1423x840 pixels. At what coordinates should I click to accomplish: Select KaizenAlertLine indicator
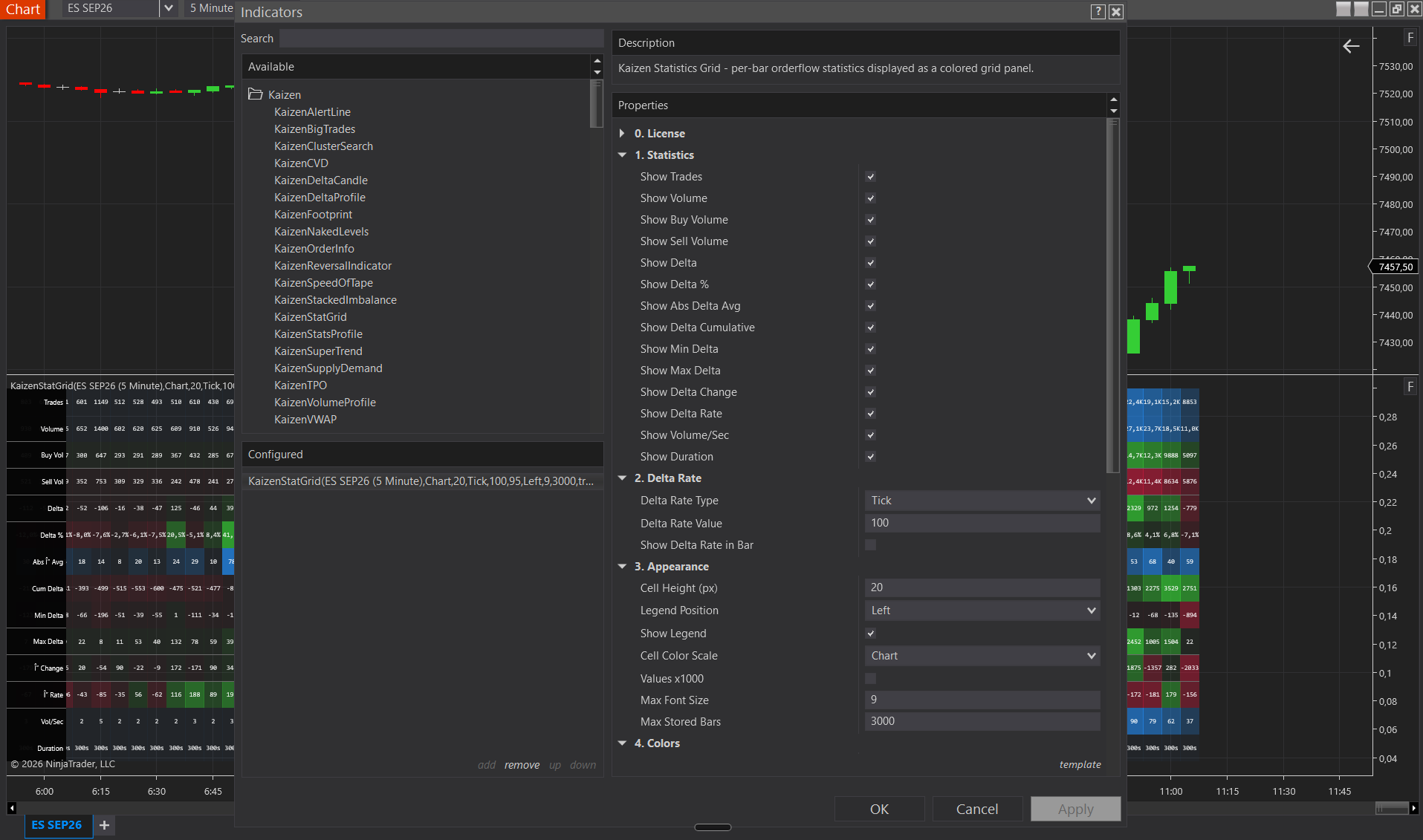(x=312, y=112)
